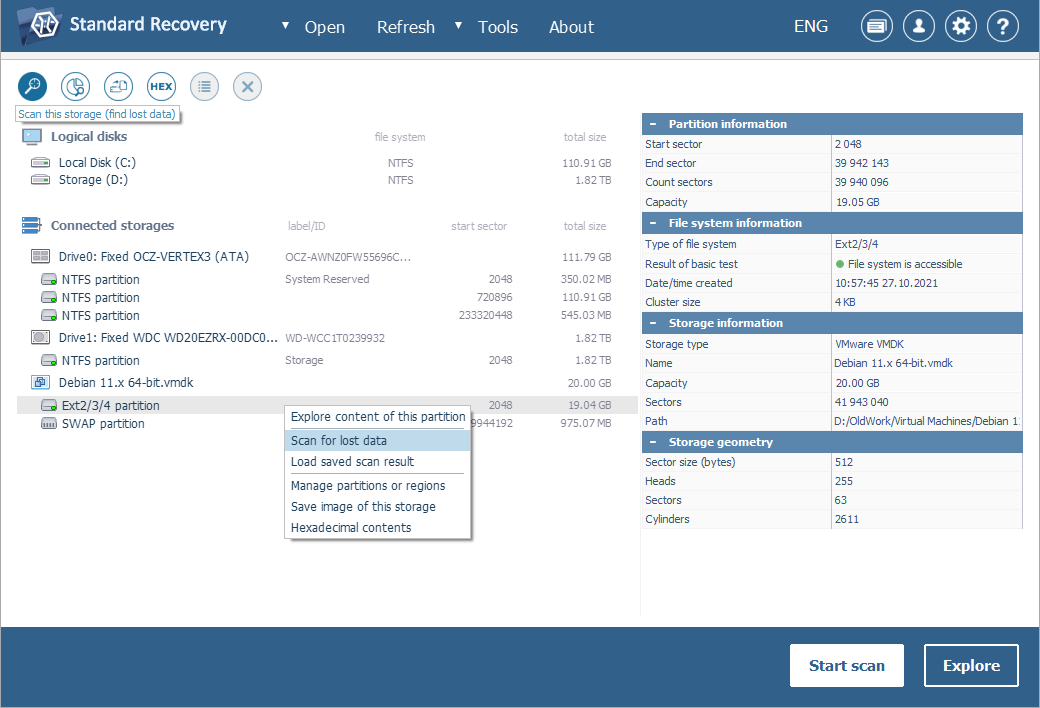Viewport: 1040px width, 708px height.
Task: Open settings via the gear icon
Action: [961, 27]
